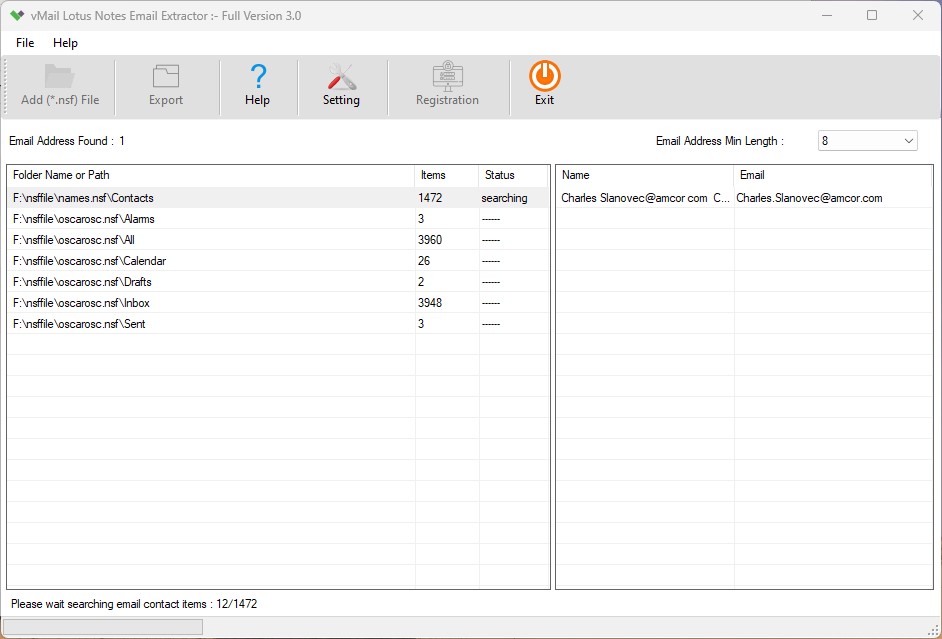Open the File menu

[25, 43]
